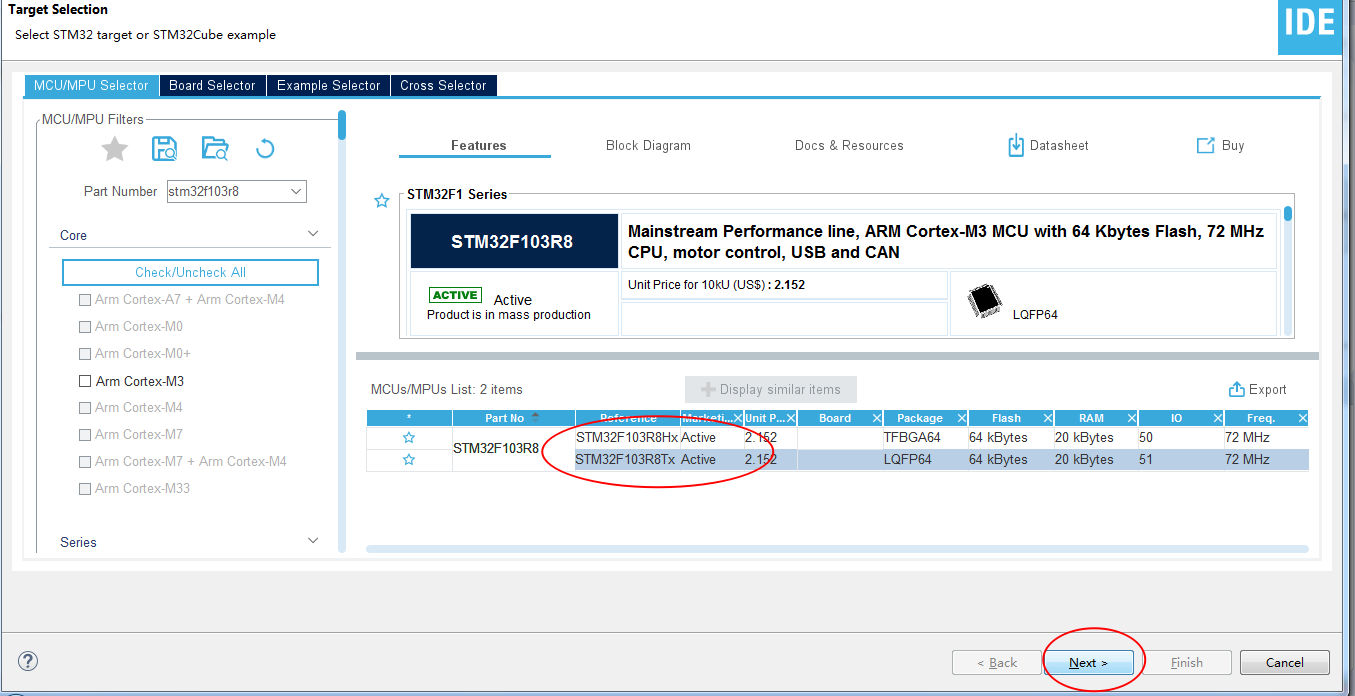Click the IO value 50 cell
The width and height of the screenshot is (1355, 696).
pos(1181,438)
